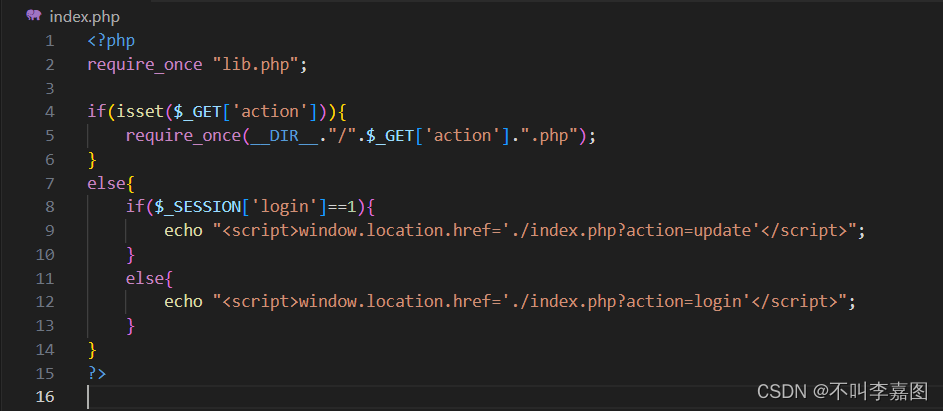Click line number 4 in gutter
The image size is (943, 411).
(x=49, y=113)
